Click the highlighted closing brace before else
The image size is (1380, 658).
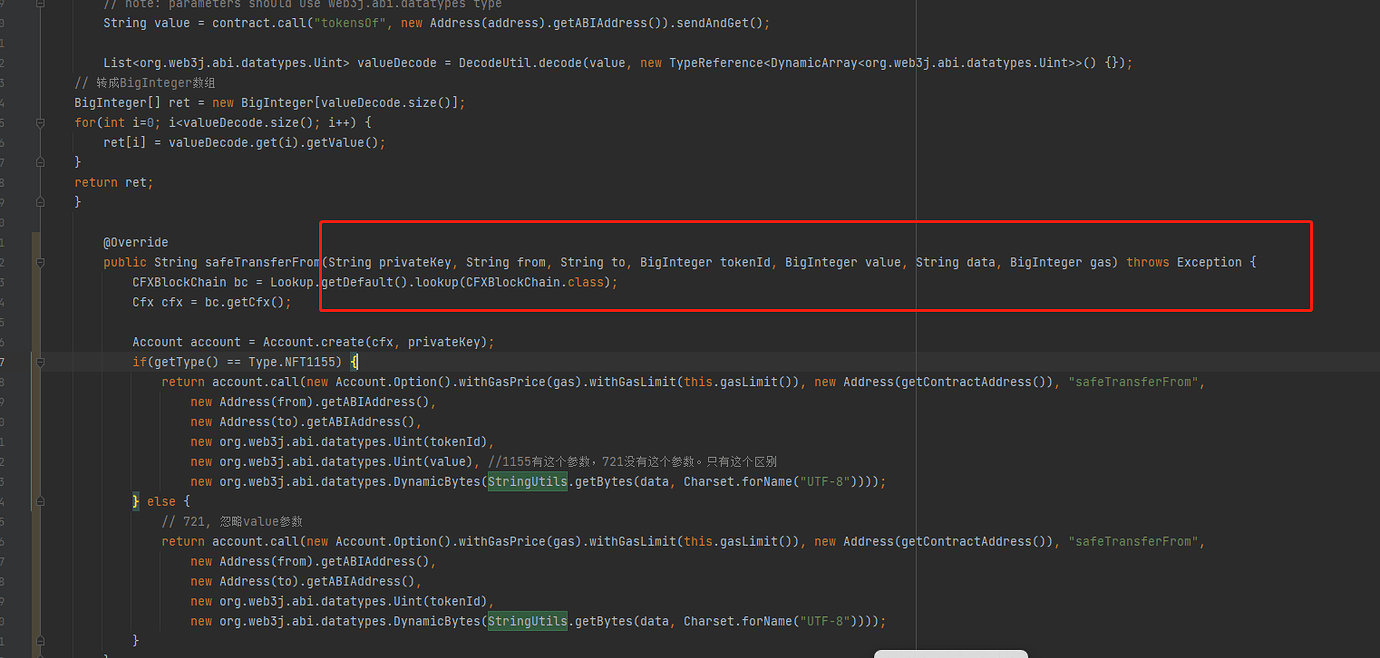(x=136, y=502)
